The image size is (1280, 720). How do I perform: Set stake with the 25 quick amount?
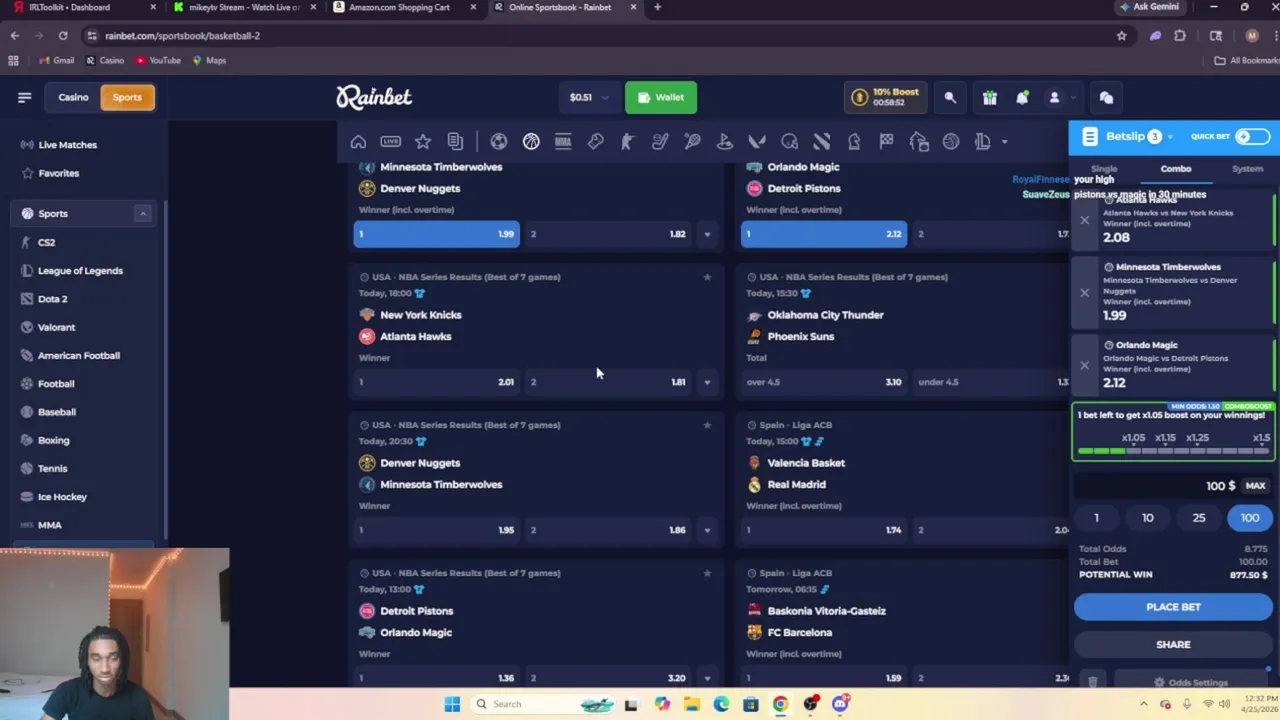point(1198,518)
